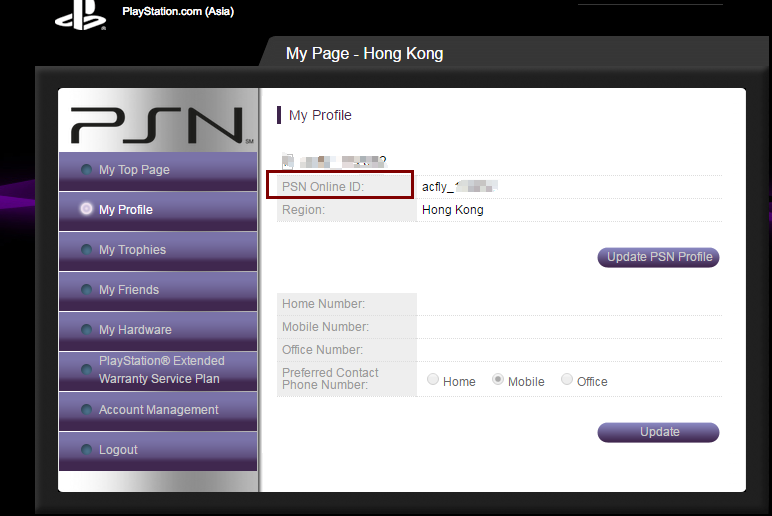Click the Office Number label
Viewport: 772px width, 516px height.
(322, 350)
